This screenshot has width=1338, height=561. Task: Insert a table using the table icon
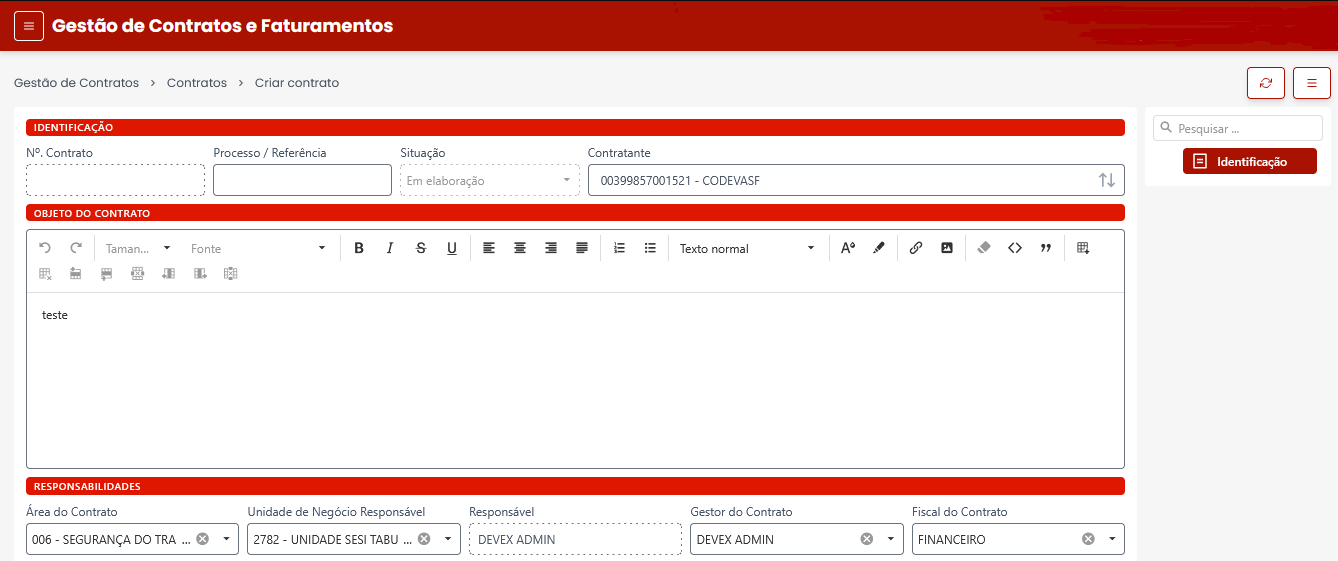click(x=1083, y=248)
